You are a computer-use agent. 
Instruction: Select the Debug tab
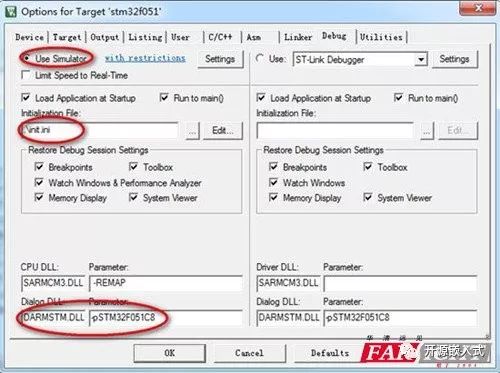click(x=334, y=36)
